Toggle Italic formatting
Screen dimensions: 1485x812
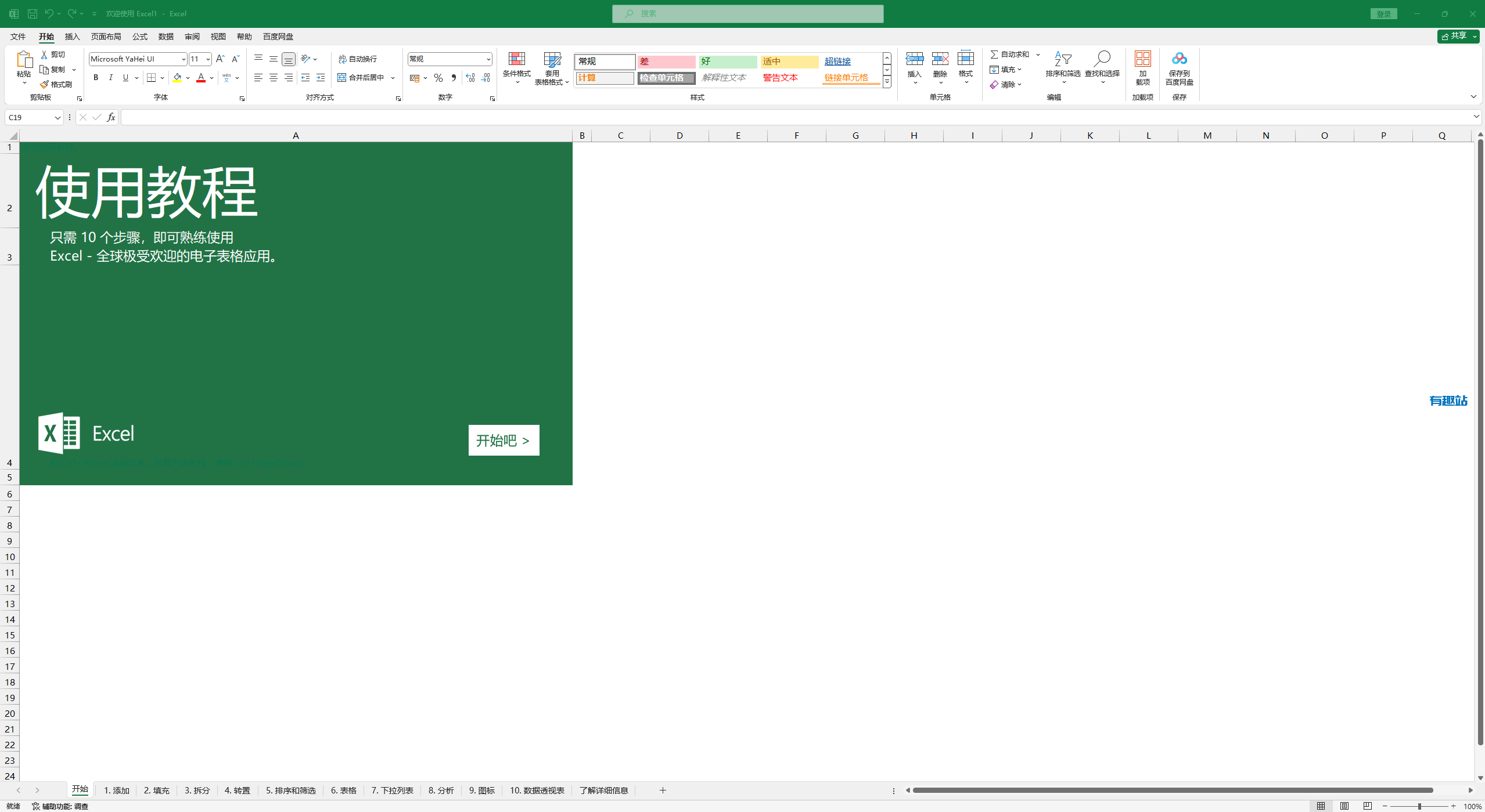click(110, 78)
